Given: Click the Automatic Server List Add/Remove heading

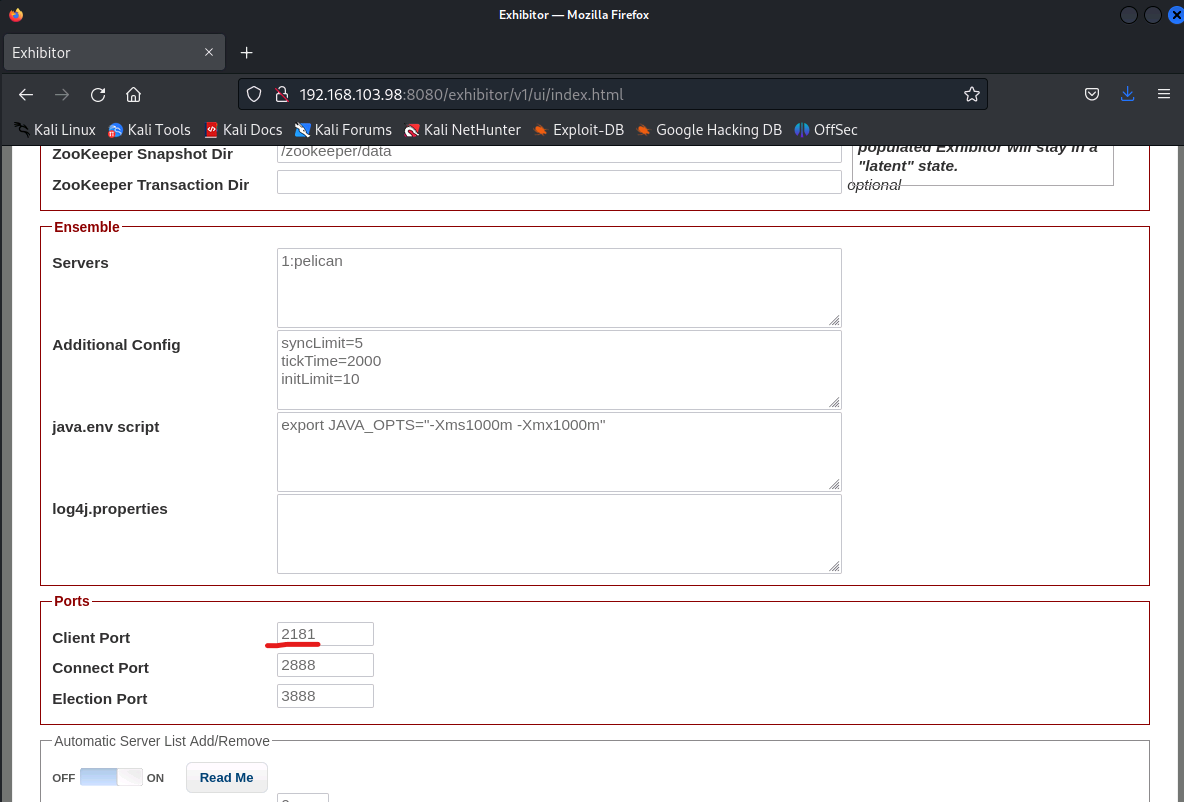Looking at the screenshot, I should (x=162, y=742).
